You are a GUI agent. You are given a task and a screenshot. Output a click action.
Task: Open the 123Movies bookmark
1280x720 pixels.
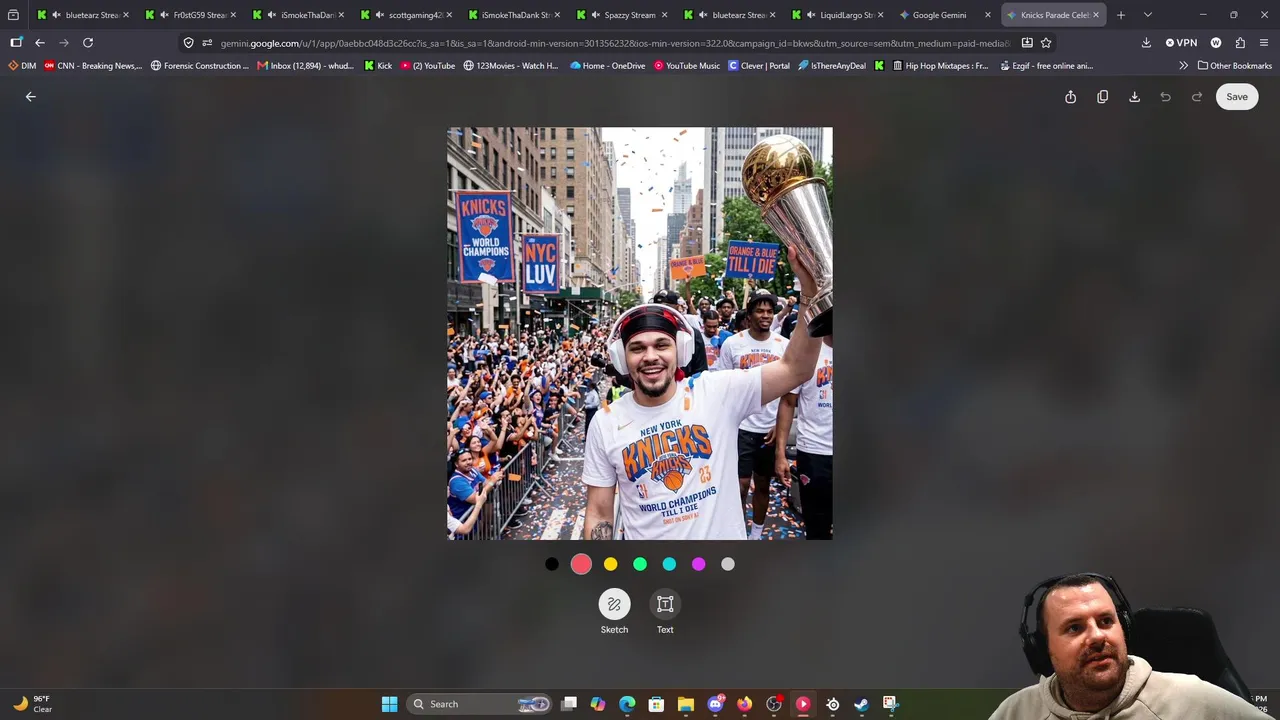tap(511, 66)
